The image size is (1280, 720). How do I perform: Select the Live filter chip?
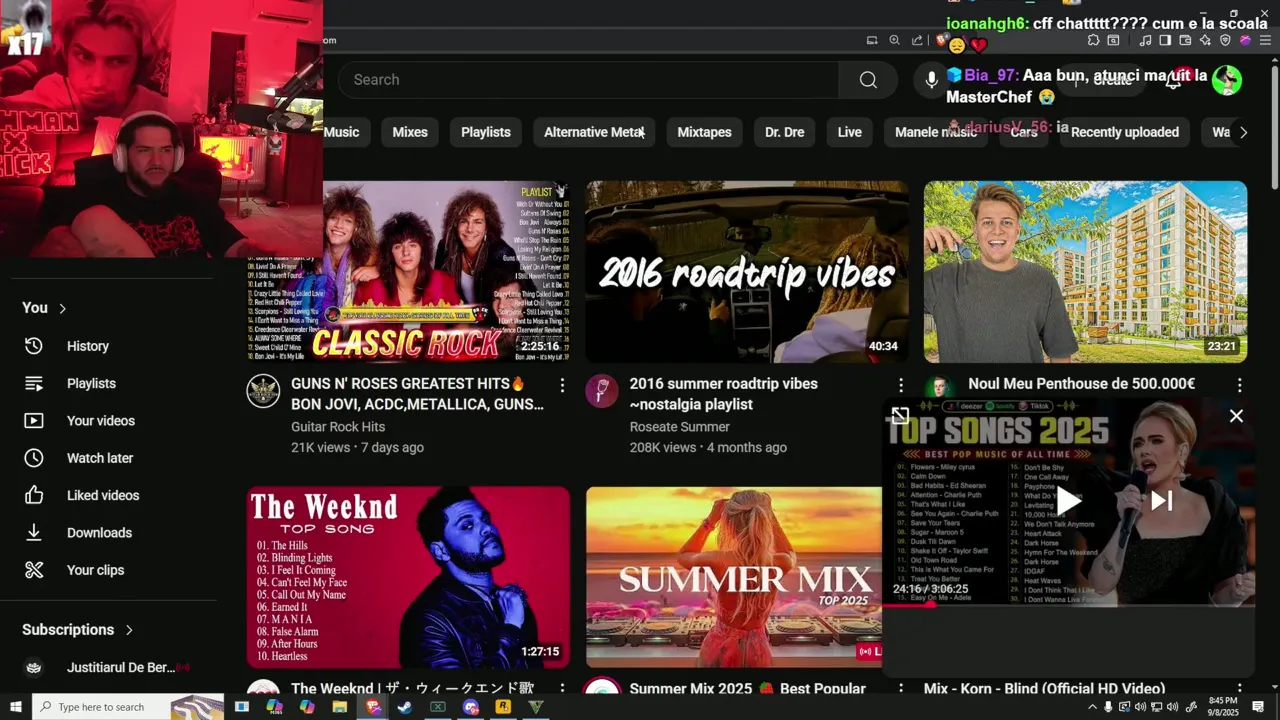point(850,132)
